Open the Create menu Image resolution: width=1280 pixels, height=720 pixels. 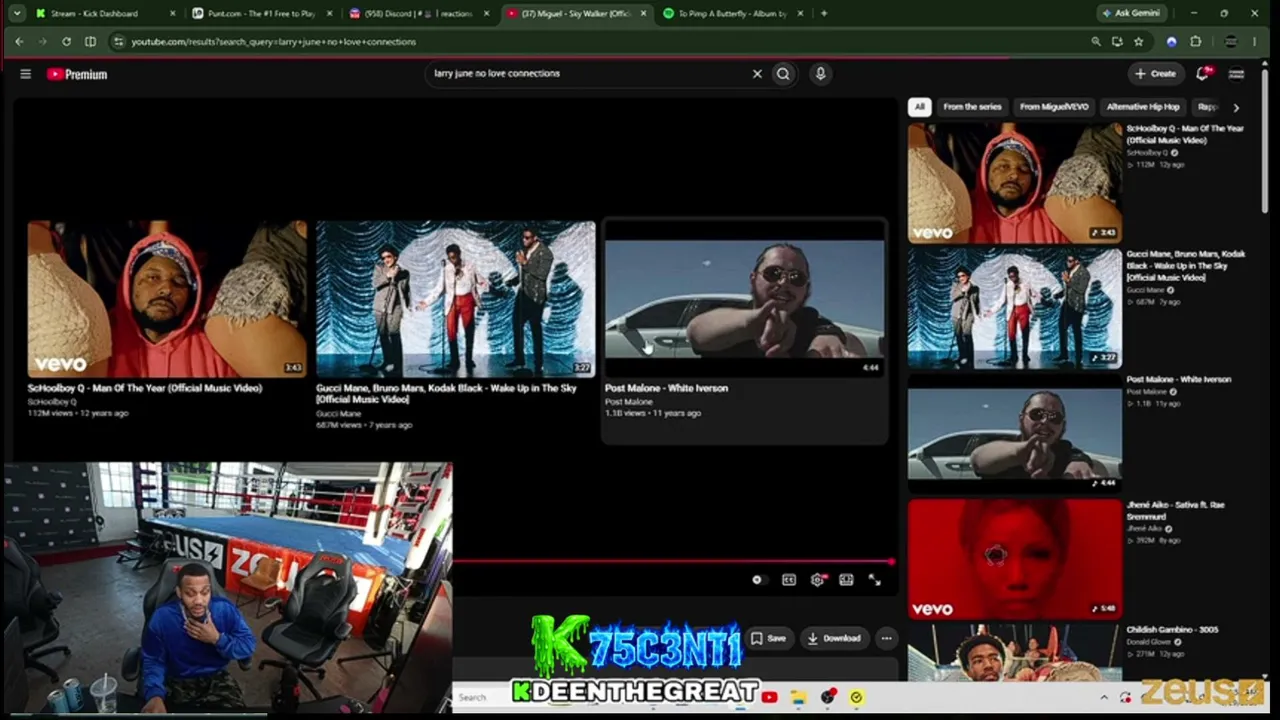1155,74
